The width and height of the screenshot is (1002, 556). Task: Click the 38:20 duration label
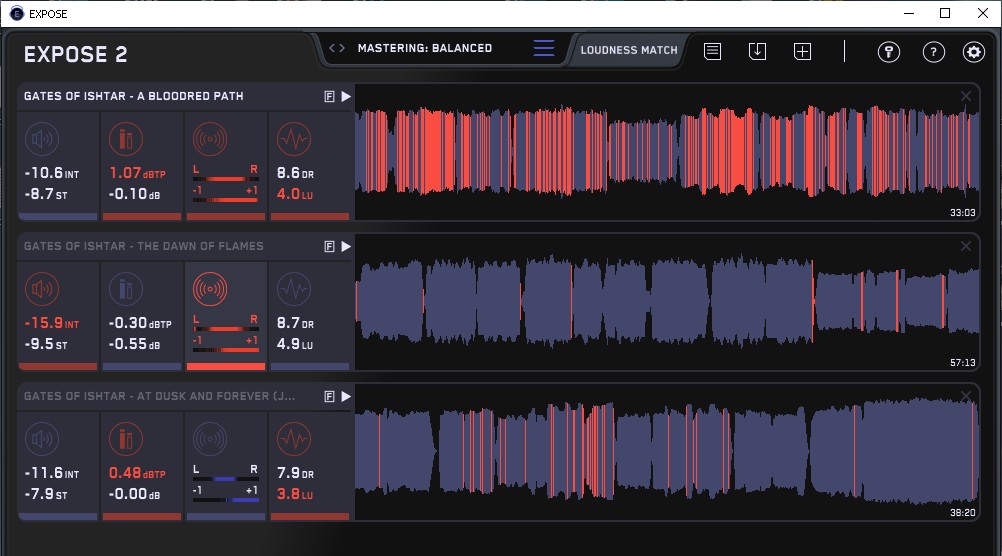tap(962, 513)
